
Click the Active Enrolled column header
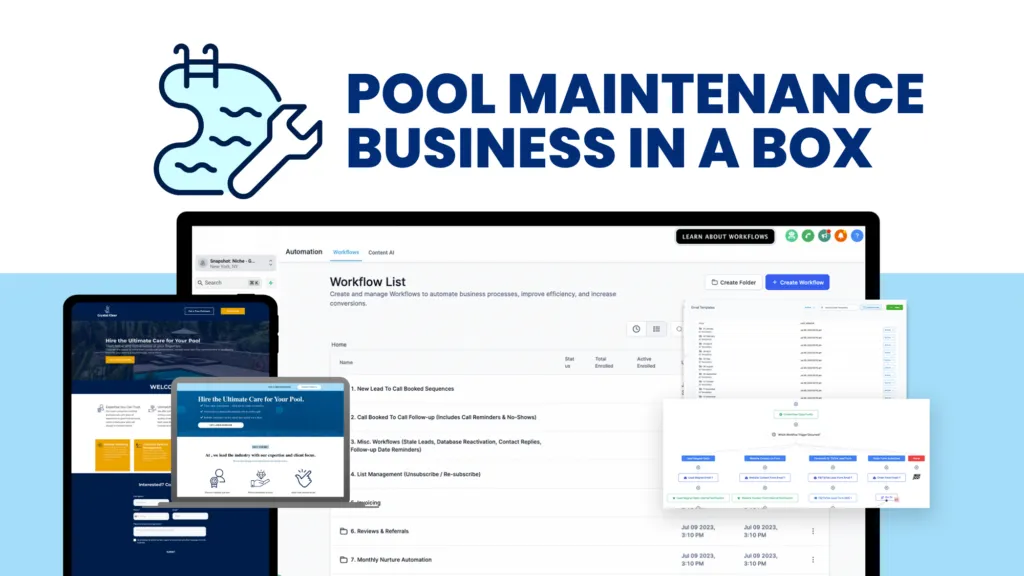point(646,362)
